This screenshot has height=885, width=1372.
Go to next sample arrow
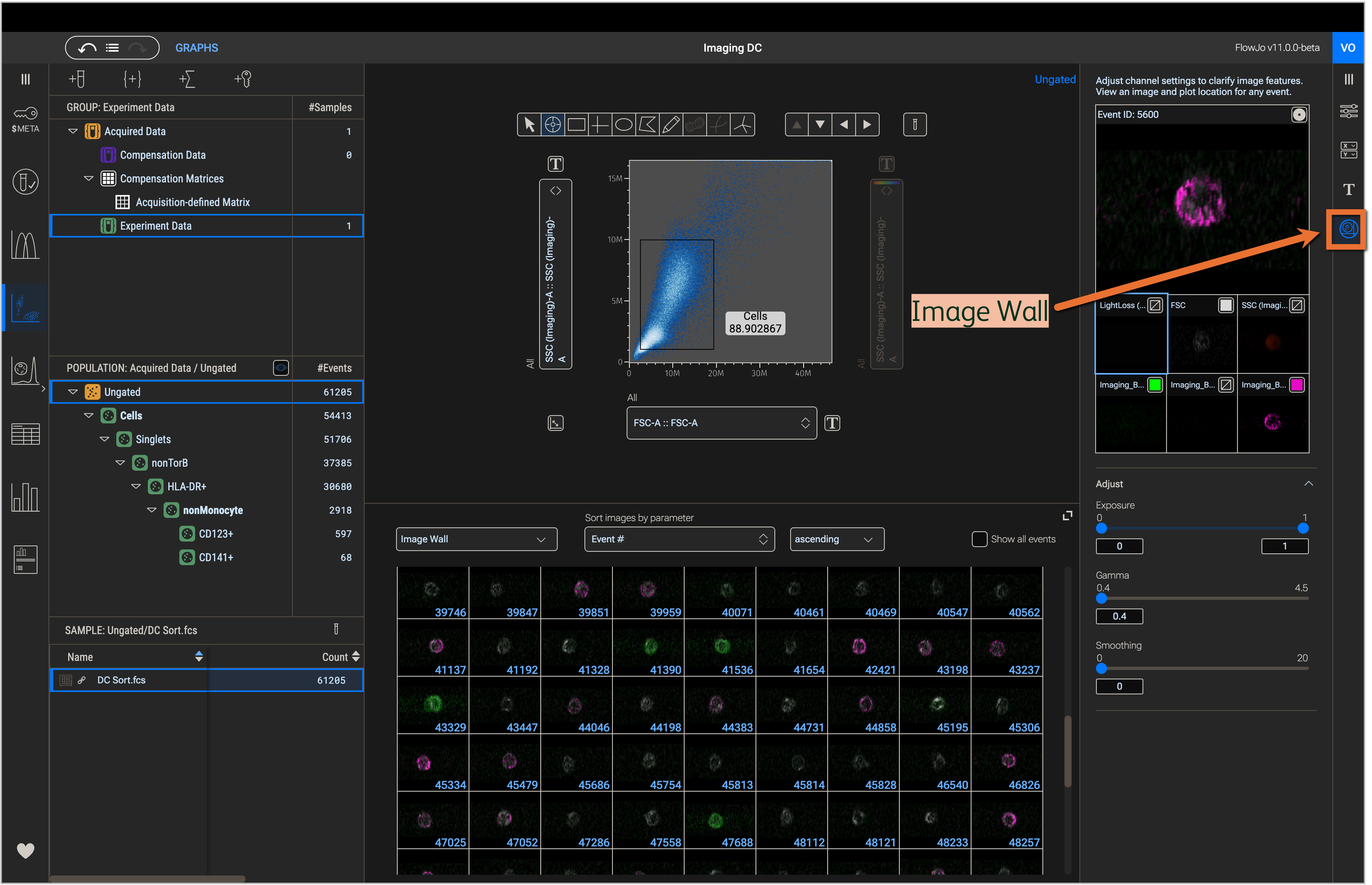pos(867,125)
